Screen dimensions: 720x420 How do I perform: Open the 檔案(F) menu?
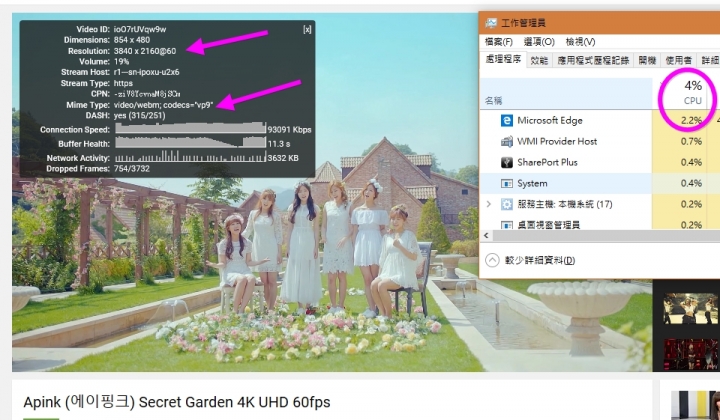click(499, 42)
